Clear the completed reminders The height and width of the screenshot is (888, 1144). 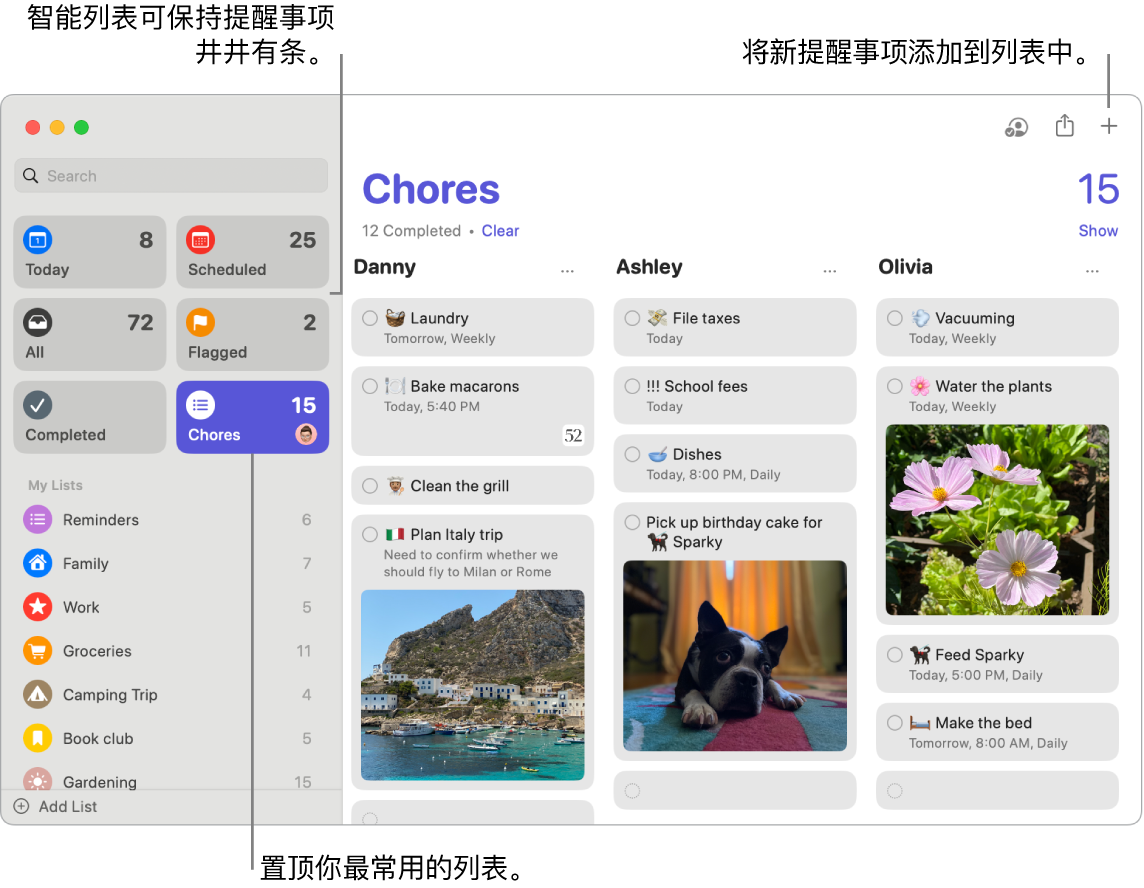tap(500, 231)
